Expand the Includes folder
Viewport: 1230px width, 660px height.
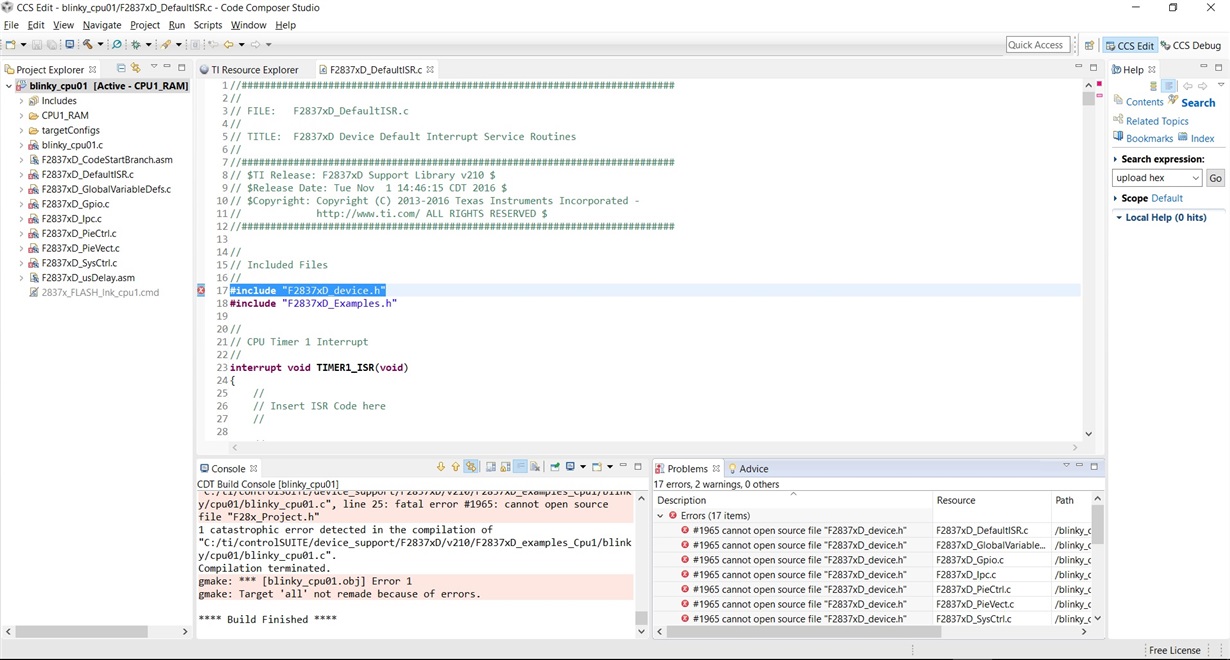pyautogui.click(x=21, y=101)
